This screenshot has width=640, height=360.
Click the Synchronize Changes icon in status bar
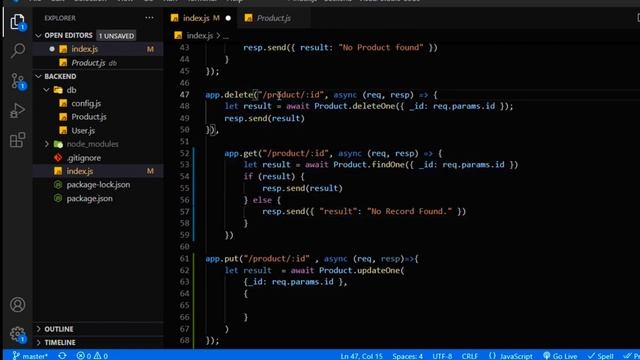tap(62, 356)
